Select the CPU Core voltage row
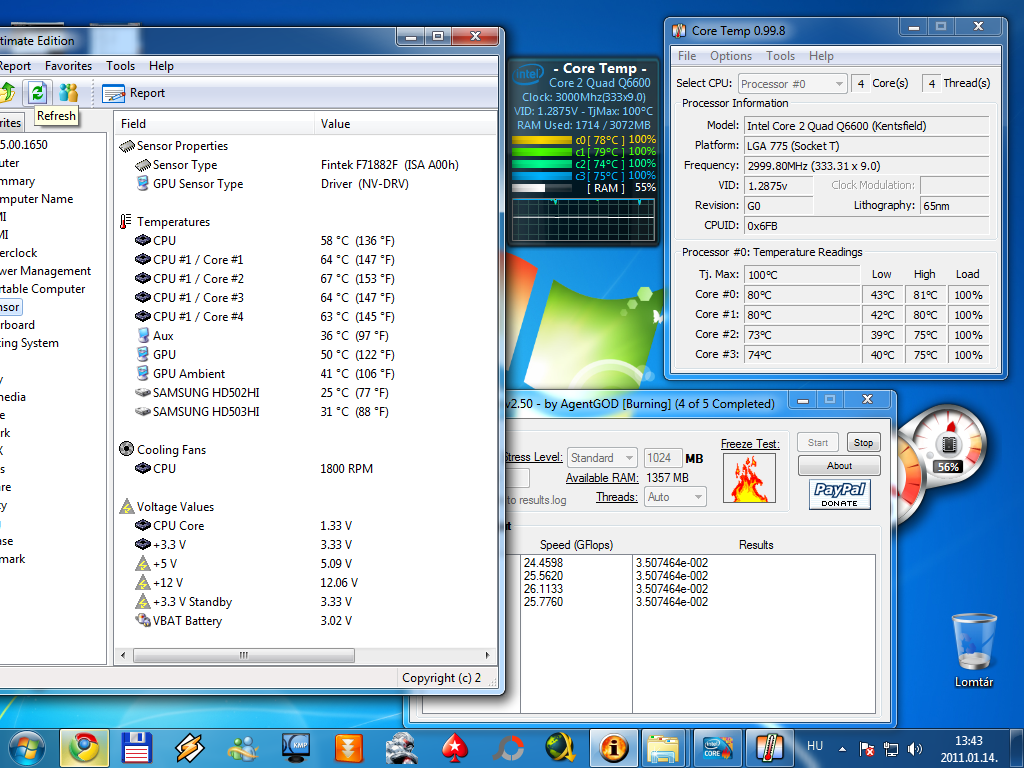1024x768 pixels. pyautogui.click(x=306, y=526)
